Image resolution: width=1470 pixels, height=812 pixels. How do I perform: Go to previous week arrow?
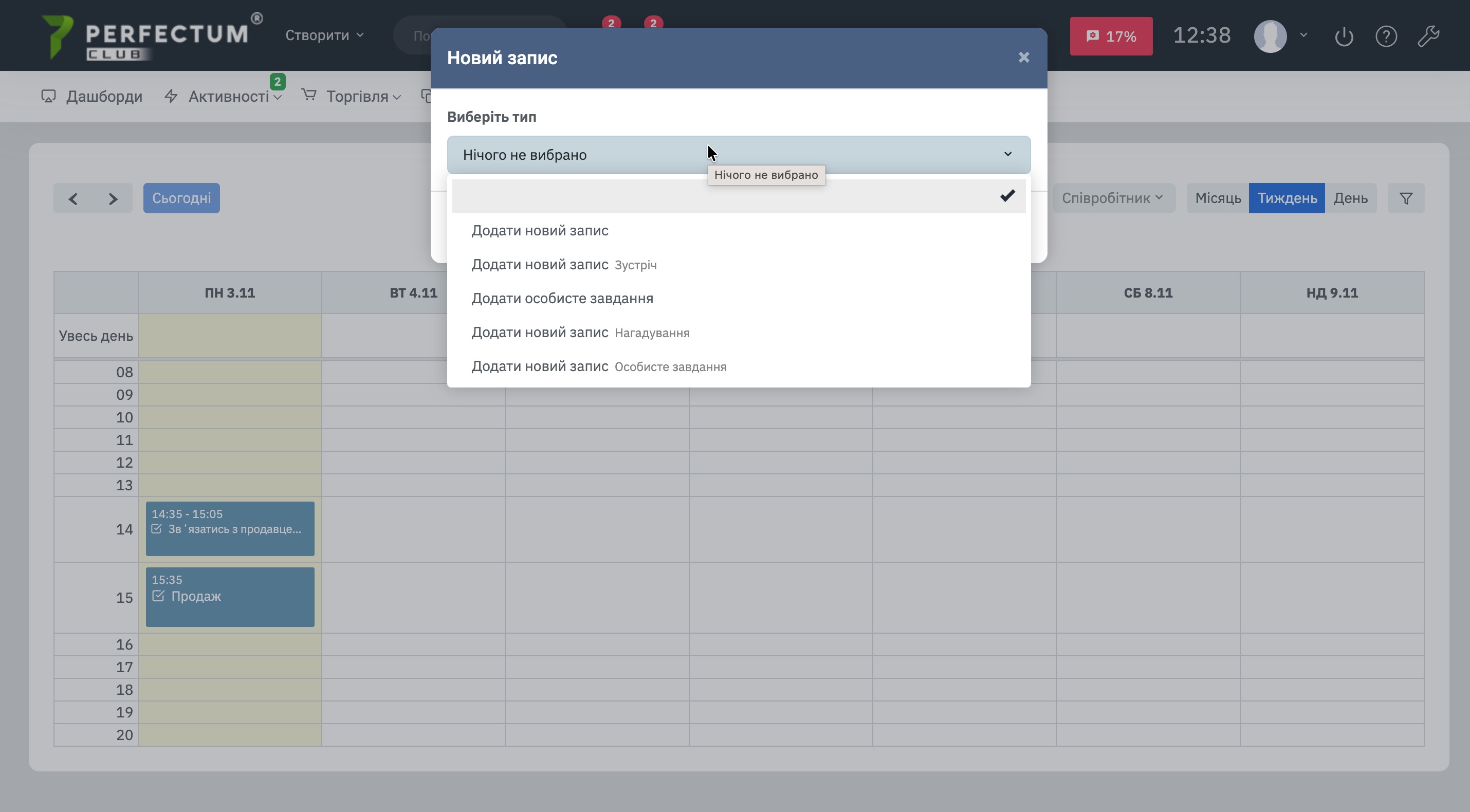[73, 198]
